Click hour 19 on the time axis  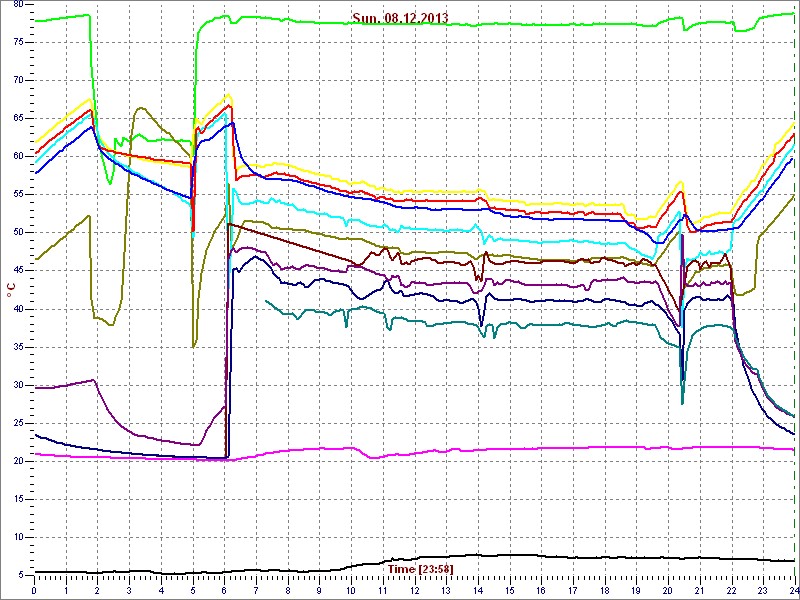(x=637, y=589)
